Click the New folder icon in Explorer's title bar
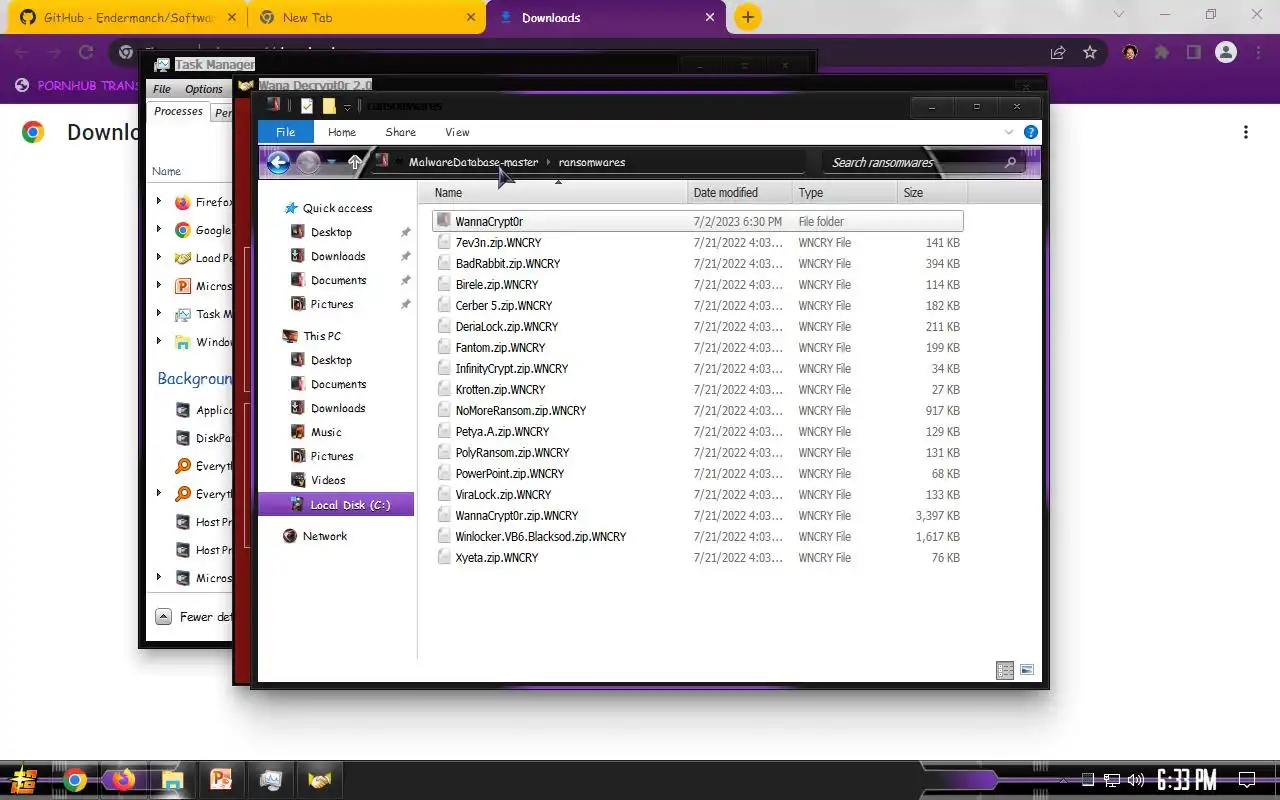This screenshot has height=800, width=1280. click(329, 106)
